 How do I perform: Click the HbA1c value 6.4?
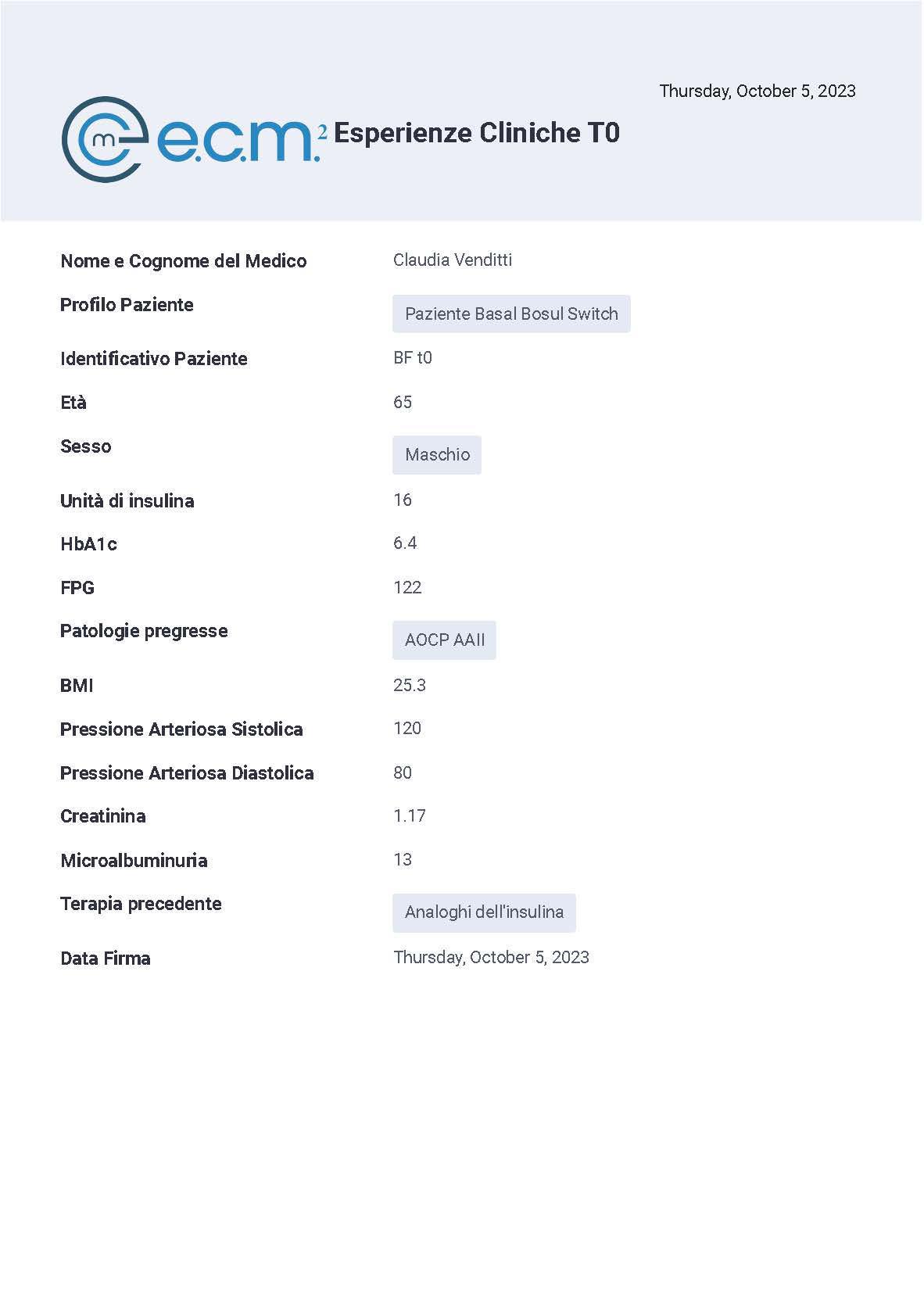[405, 543]
